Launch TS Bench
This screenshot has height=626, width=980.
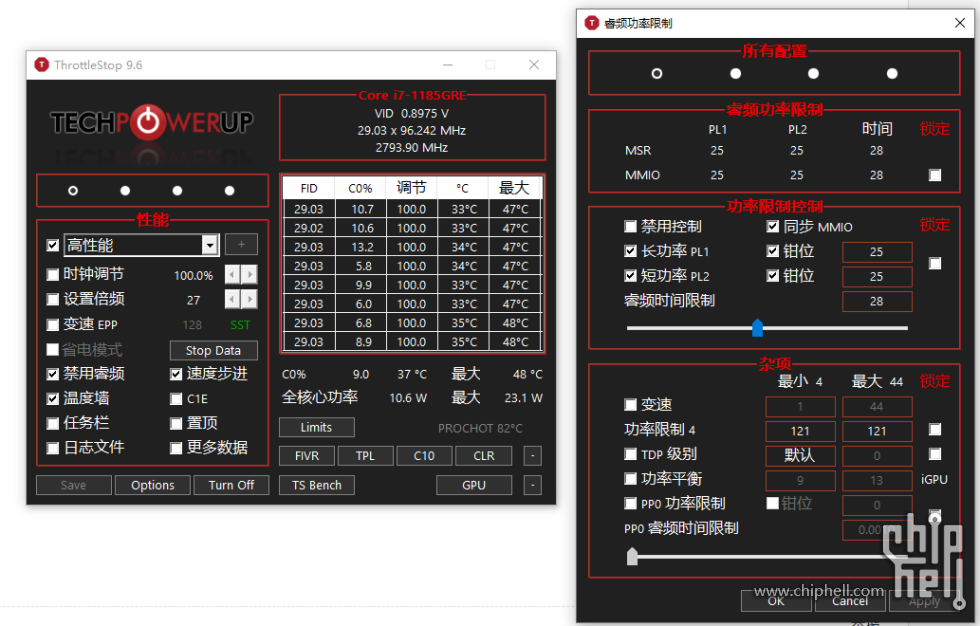point(317,485)
